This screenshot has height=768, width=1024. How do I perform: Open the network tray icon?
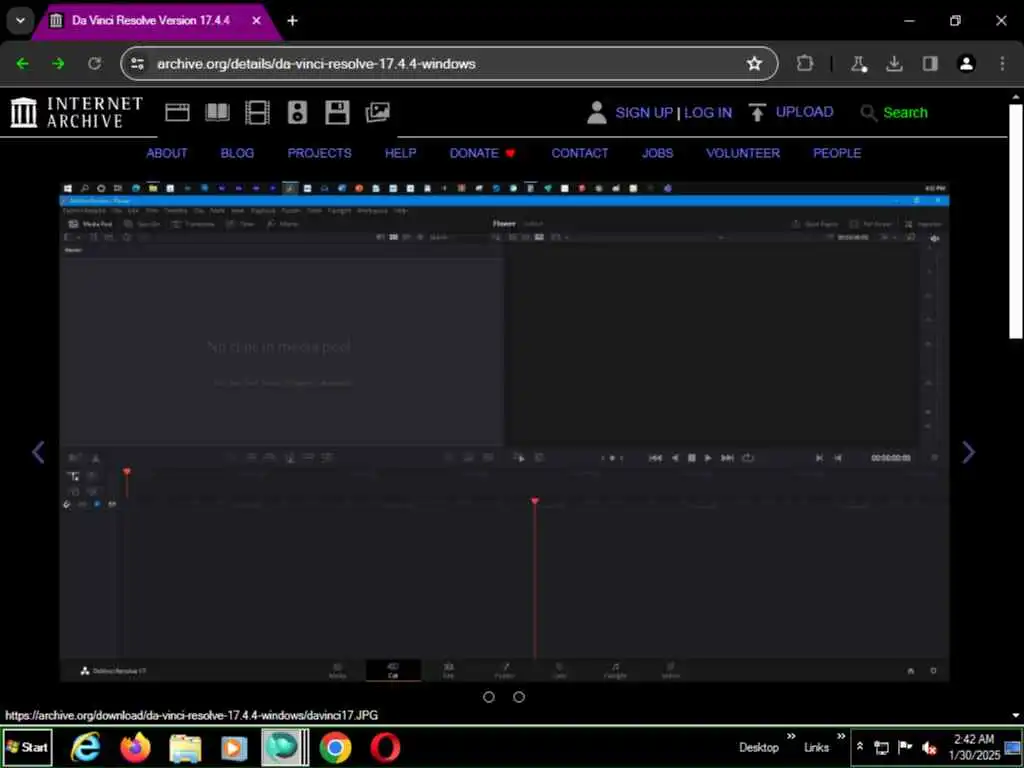(x=882, y=748)
